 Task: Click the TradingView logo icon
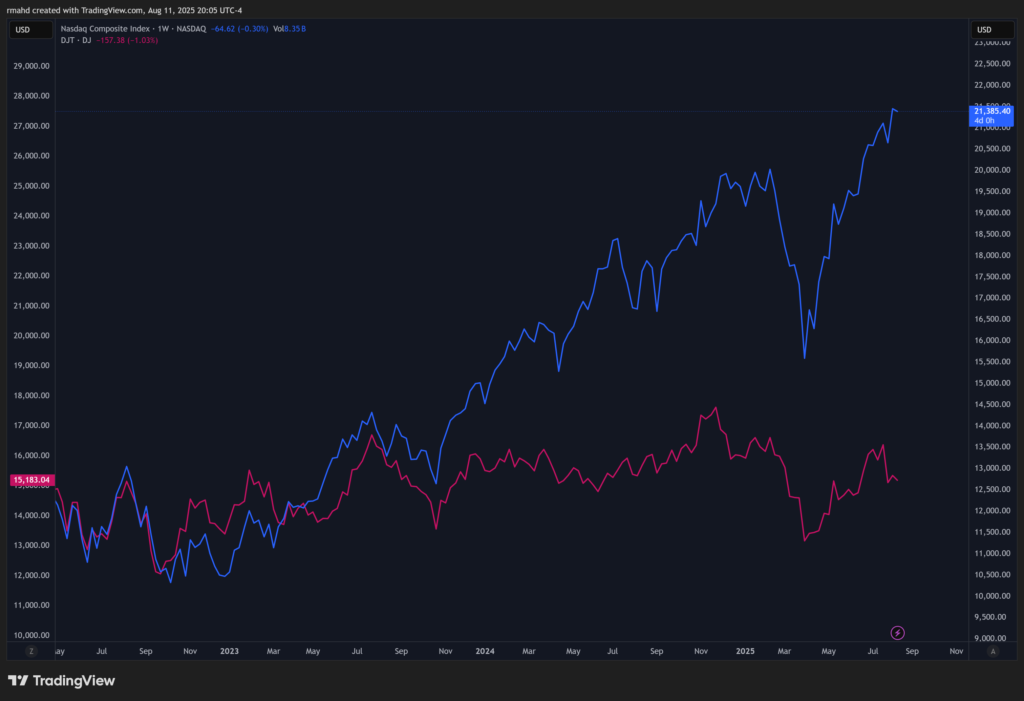[17, 681]
